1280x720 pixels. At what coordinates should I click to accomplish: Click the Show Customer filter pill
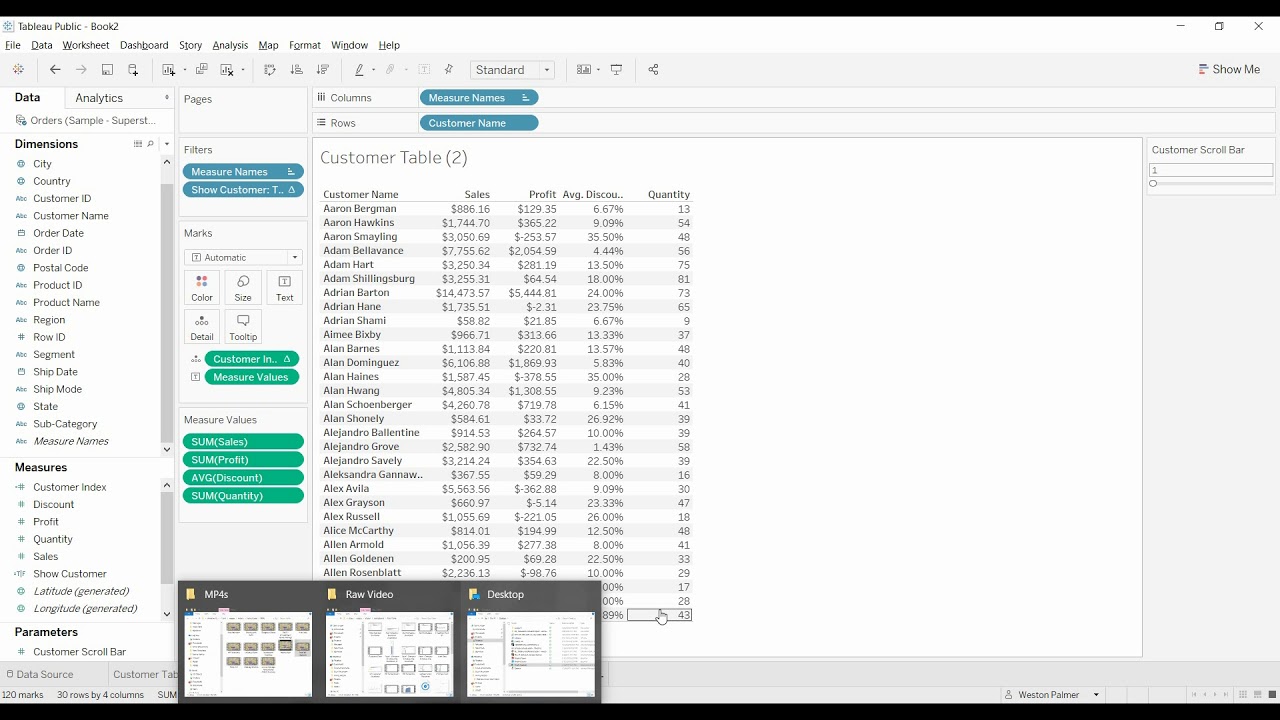pyautogui.click(x=243, y=190)
